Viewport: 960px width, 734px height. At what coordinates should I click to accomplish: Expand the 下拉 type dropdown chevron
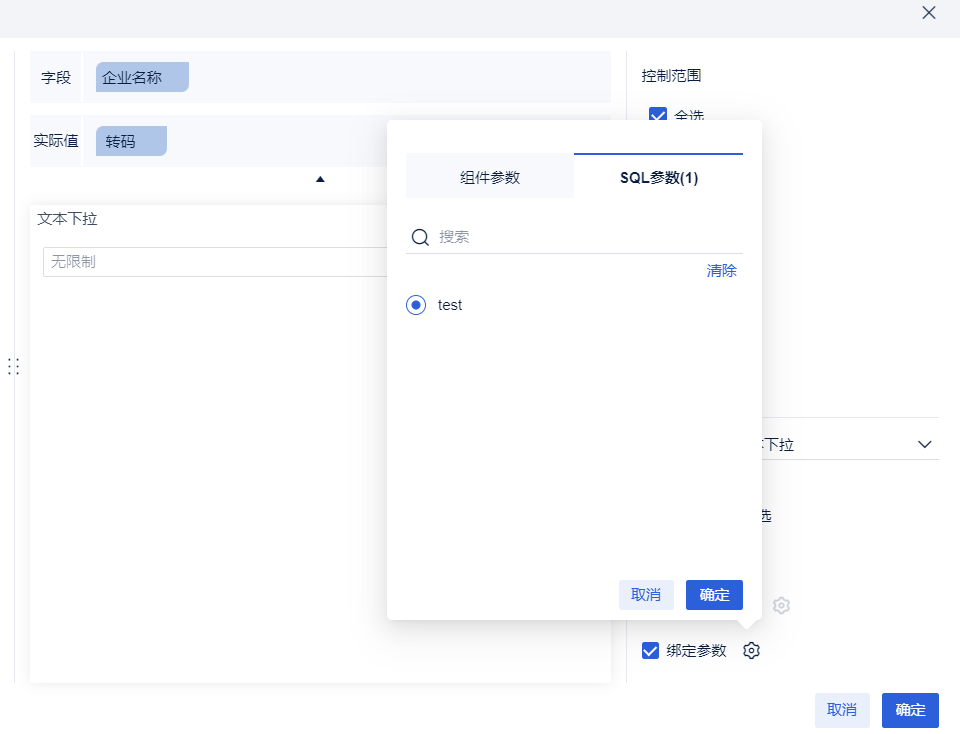(925, 444)
